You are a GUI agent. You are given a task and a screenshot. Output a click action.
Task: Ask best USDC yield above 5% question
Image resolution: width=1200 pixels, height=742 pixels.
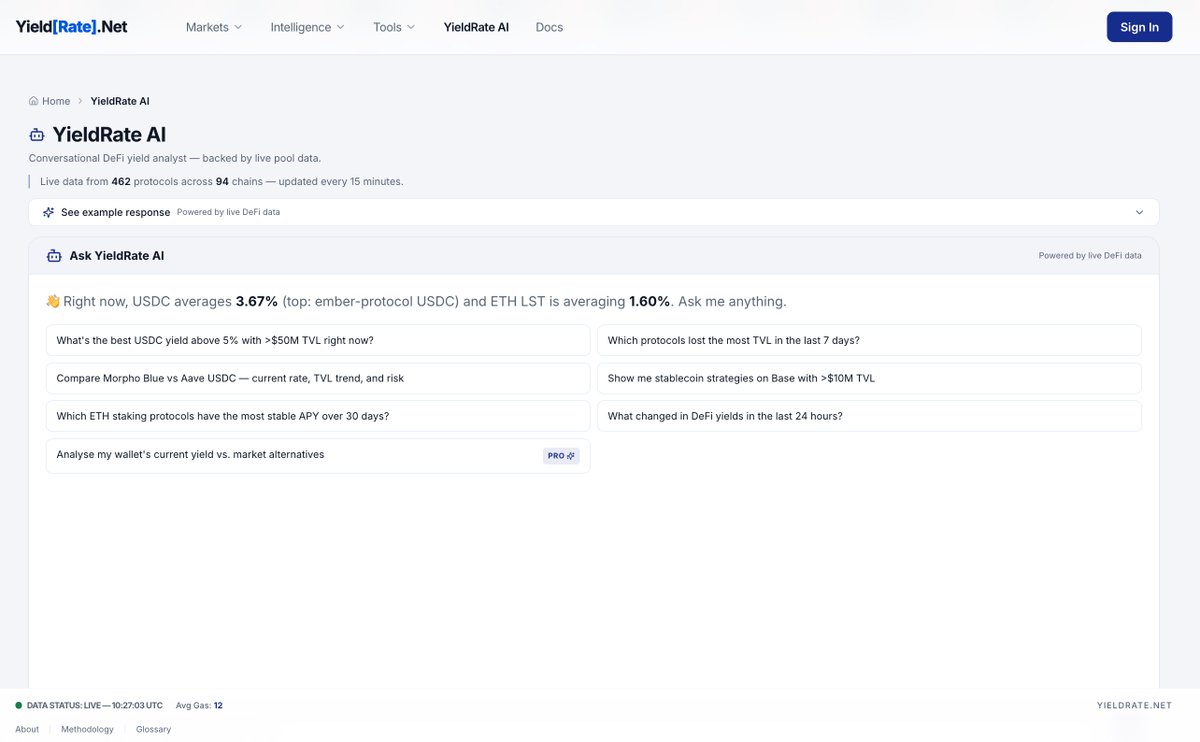pyautogui.click(x=318, y=340)
